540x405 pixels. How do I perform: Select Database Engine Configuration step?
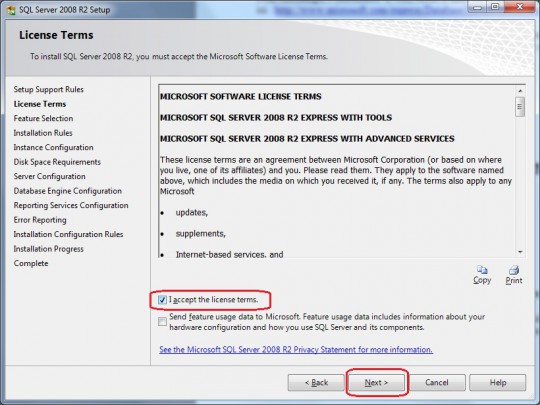(x=68, y=191)
